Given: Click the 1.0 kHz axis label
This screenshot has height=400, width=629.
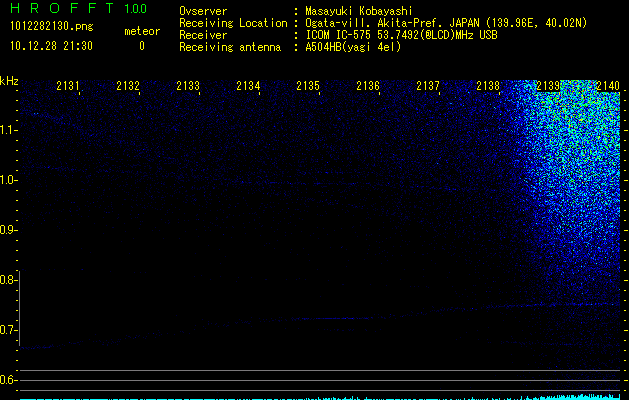Looking at the screenshot, I should [8, 180].
